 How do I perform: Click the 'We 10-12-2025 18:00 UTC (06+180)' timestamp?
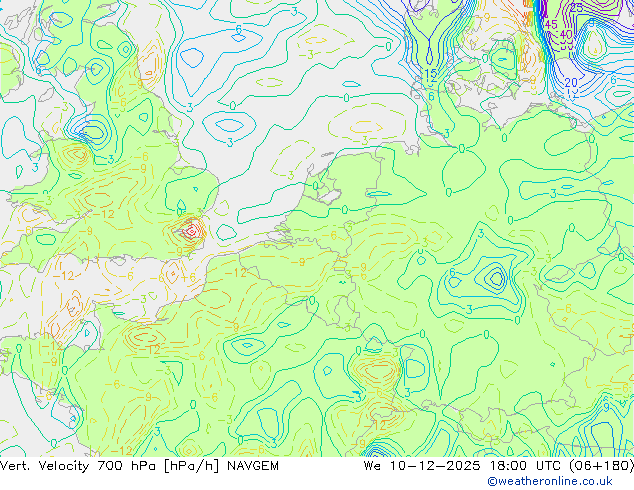pos(499,466)
